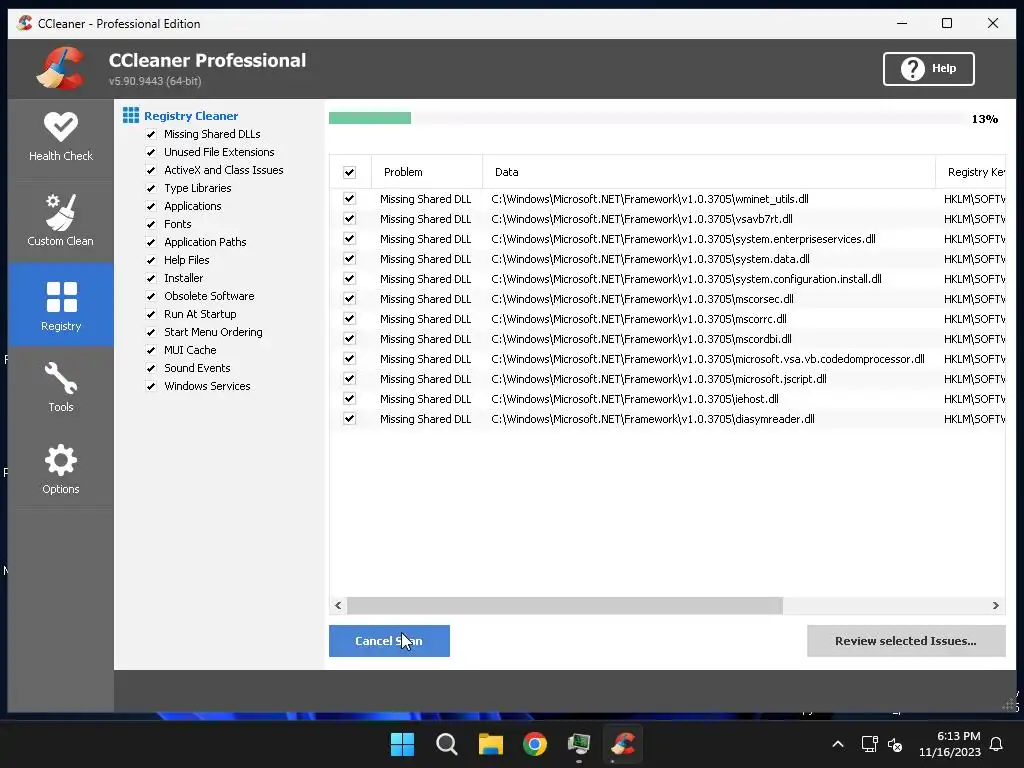This screenshot has width=1024, height=768.
Task: Uncheck the diasymreader.dll result row
Action: (349, 419)
